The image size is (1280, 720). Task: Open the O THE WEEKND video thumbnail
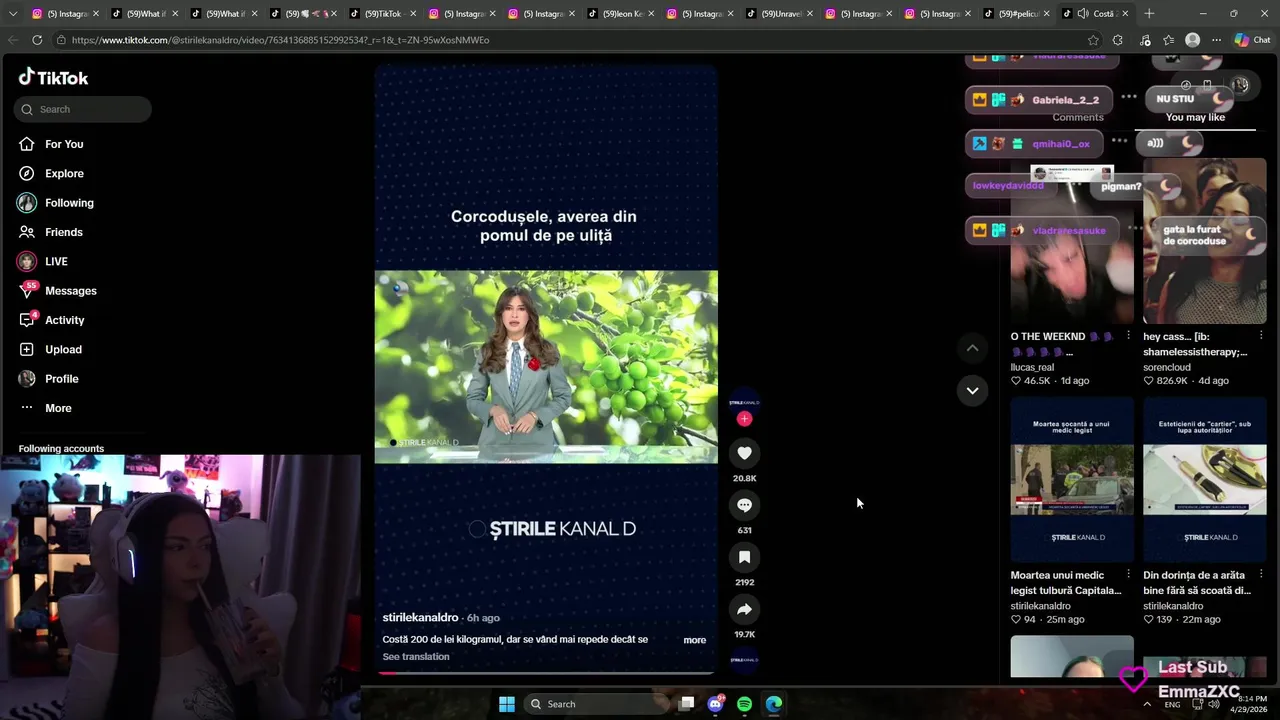pyautogui.click(x=1072, y=241)
